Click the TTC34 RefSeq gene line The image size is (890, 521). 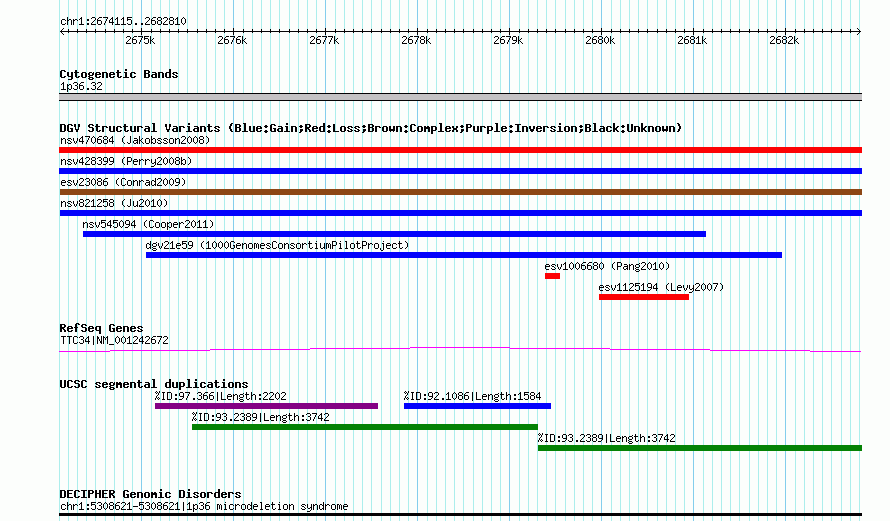[460, 350]
